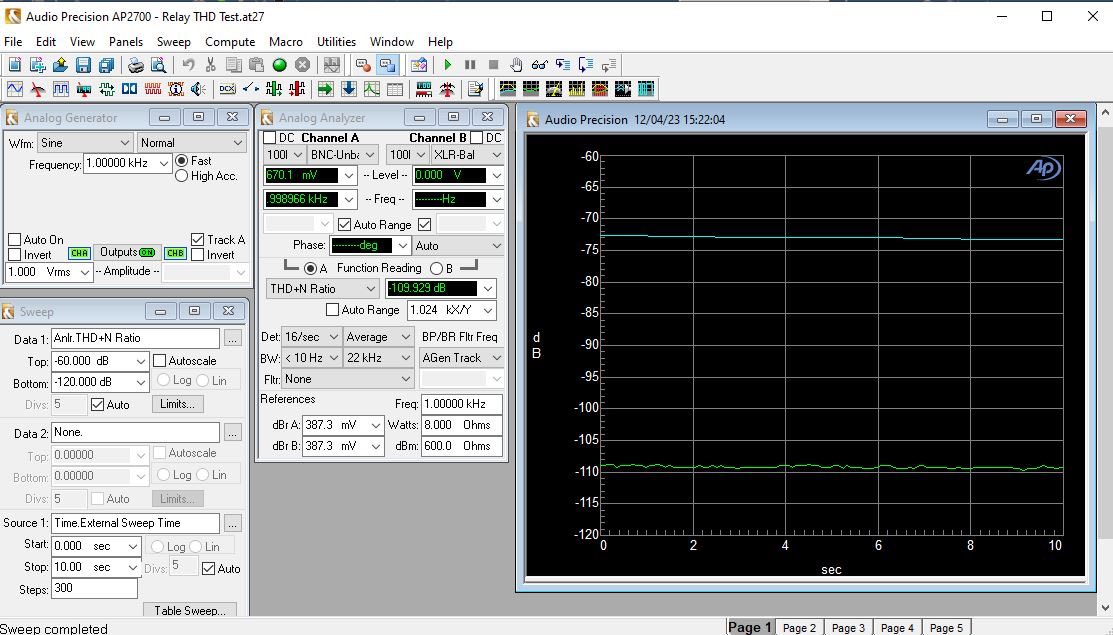The height and width of the screenshot is (635, 1113).
Task: Click the Print icon in toolbar
Action: [x=136, y=65]
